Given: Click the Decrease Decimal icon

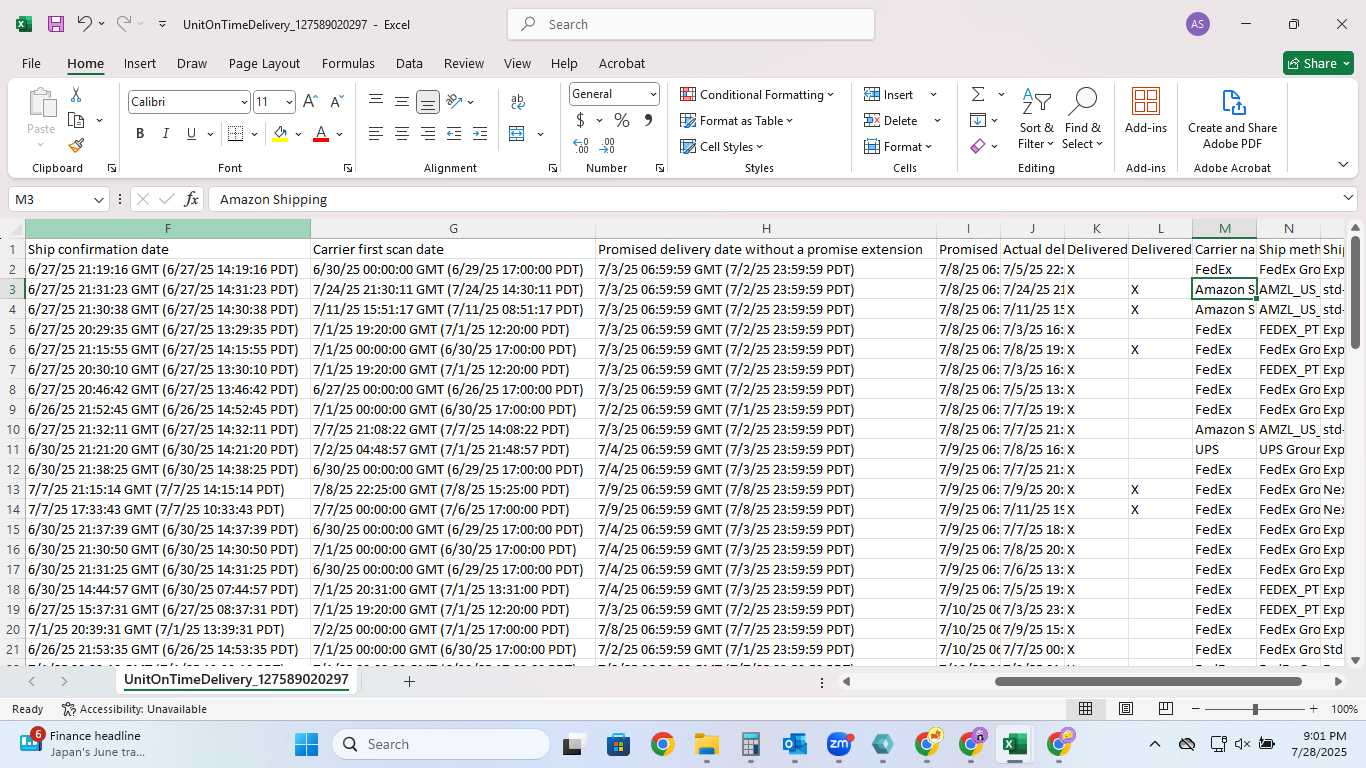Looking at the screenshot, I should (608, 146).
